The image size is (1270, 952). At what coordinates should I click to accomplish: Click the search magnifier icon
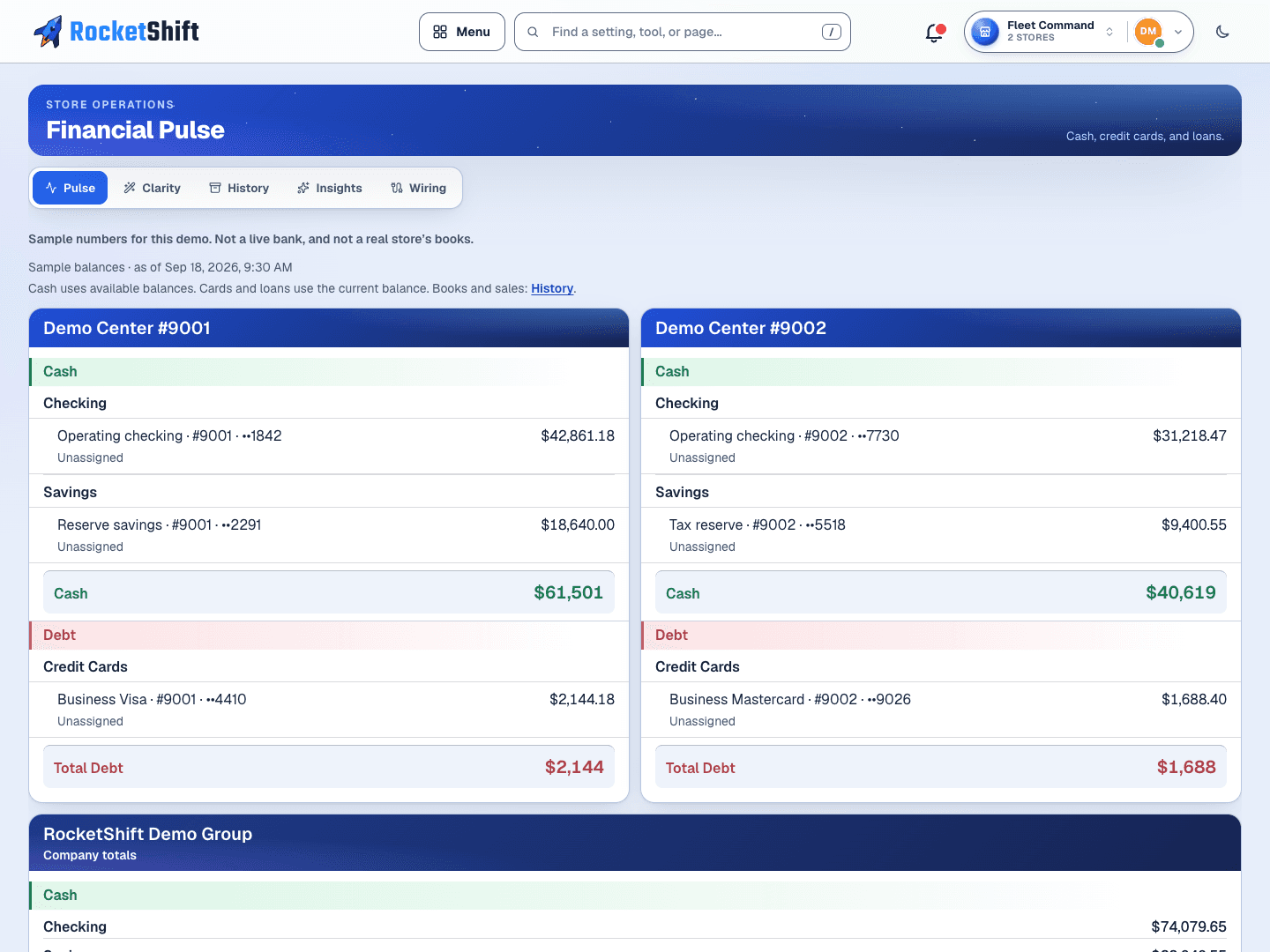point(533,32)
